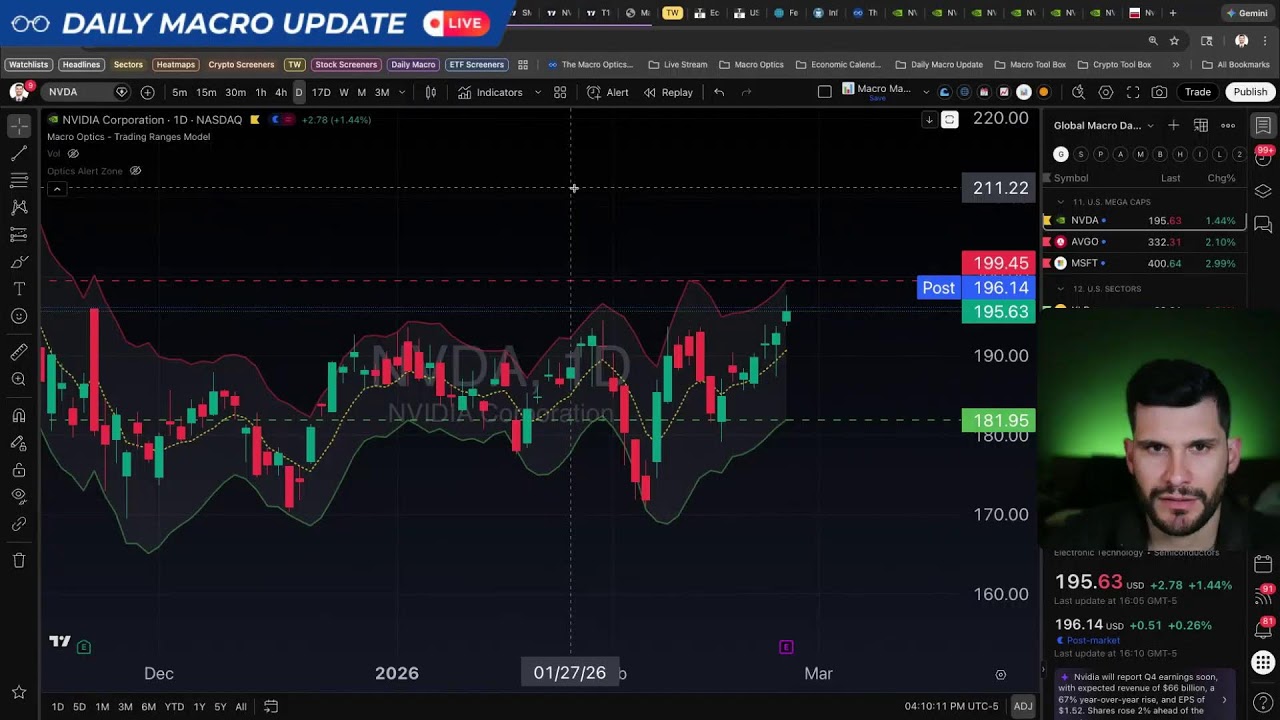Collapse the 11. U.S. MEGA CAPS section
Image resolution: width=1280 pixels, height=720 pixels.
(x=1061, y=202)
